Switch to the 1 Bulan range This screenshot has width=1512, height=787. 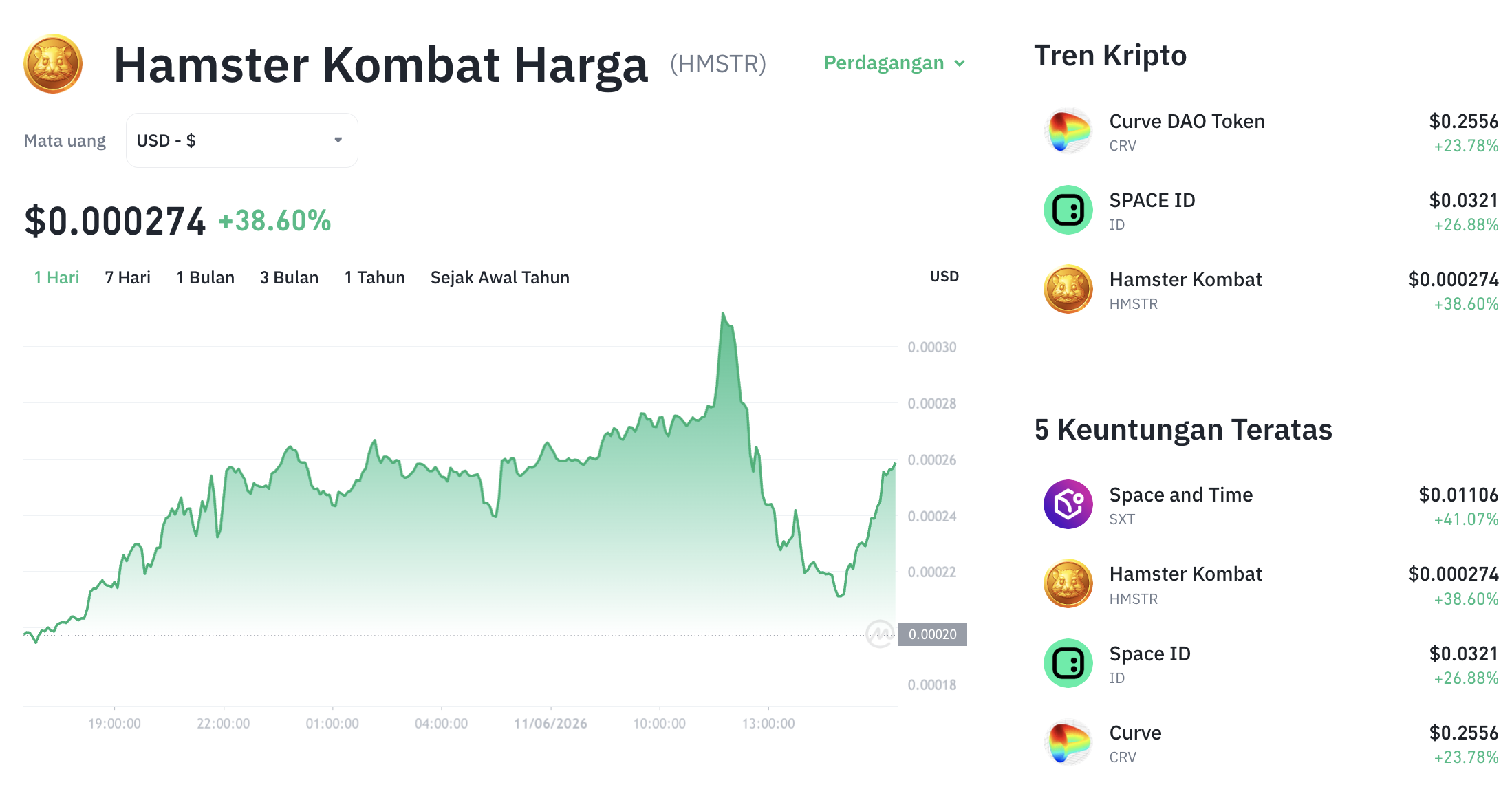(x=205, y=277)
